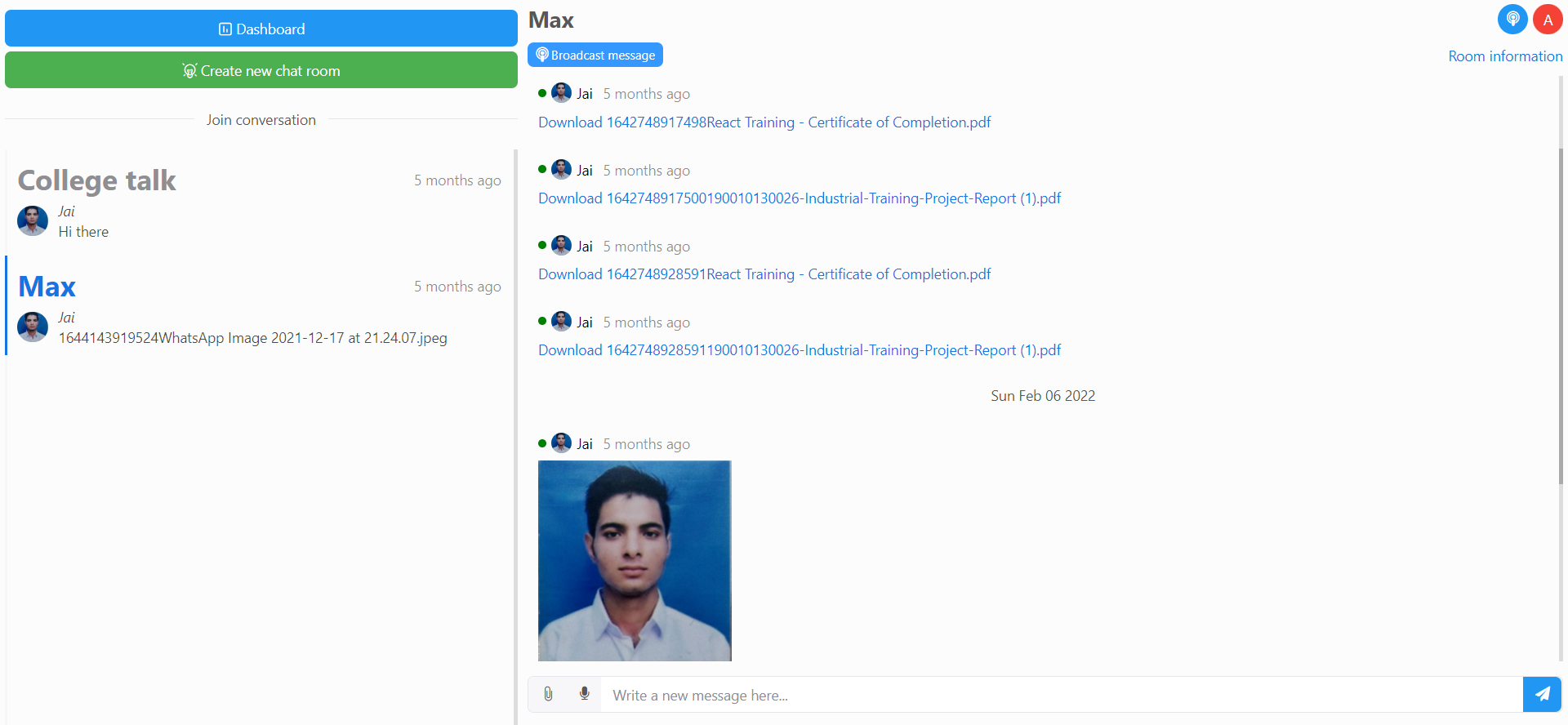
Task: Click the paperclip attach file icon
Action: (548, 694)
